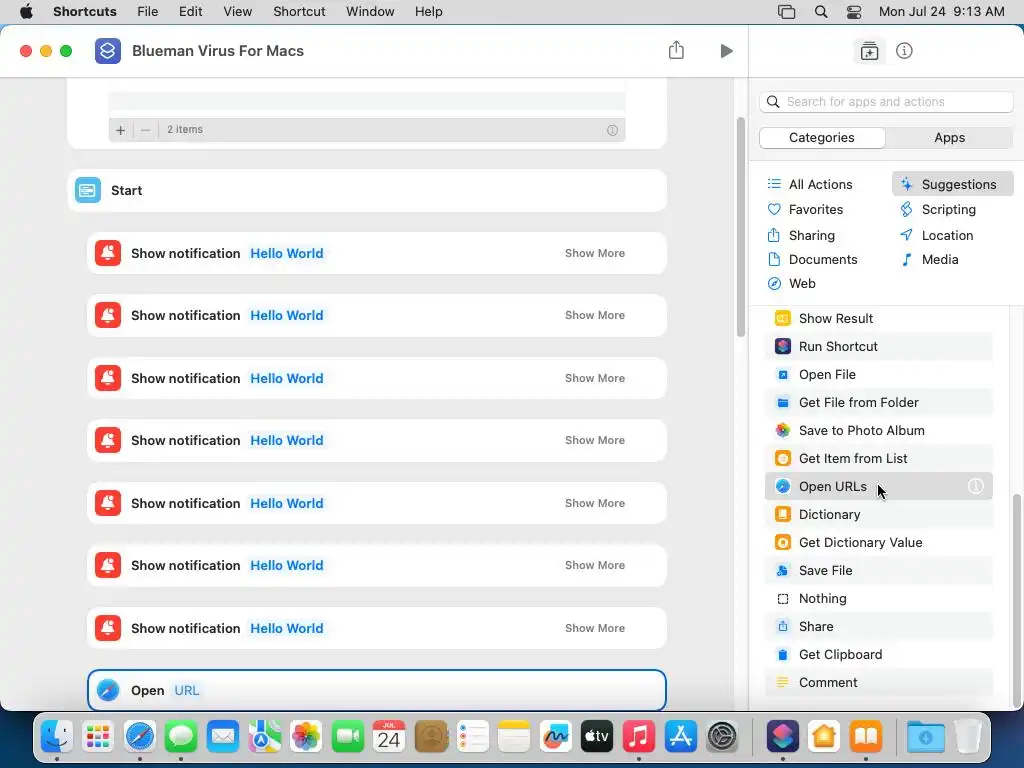Image resolution: width=1024 pixels, height=768 pixels.
Task: Expand Show More on the first Show notification
Action: coord(594,253)
